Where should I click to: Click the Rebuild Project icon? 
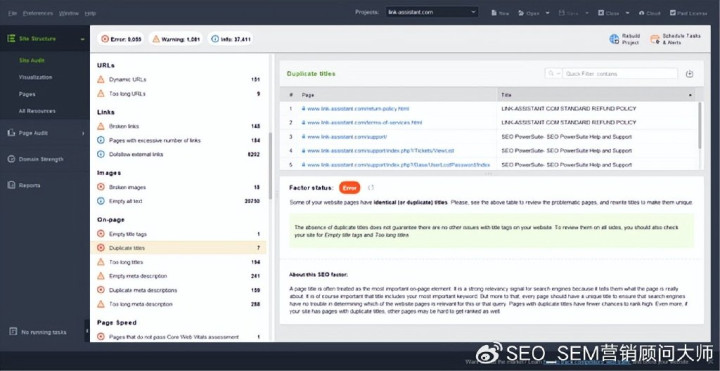point(614,39)
